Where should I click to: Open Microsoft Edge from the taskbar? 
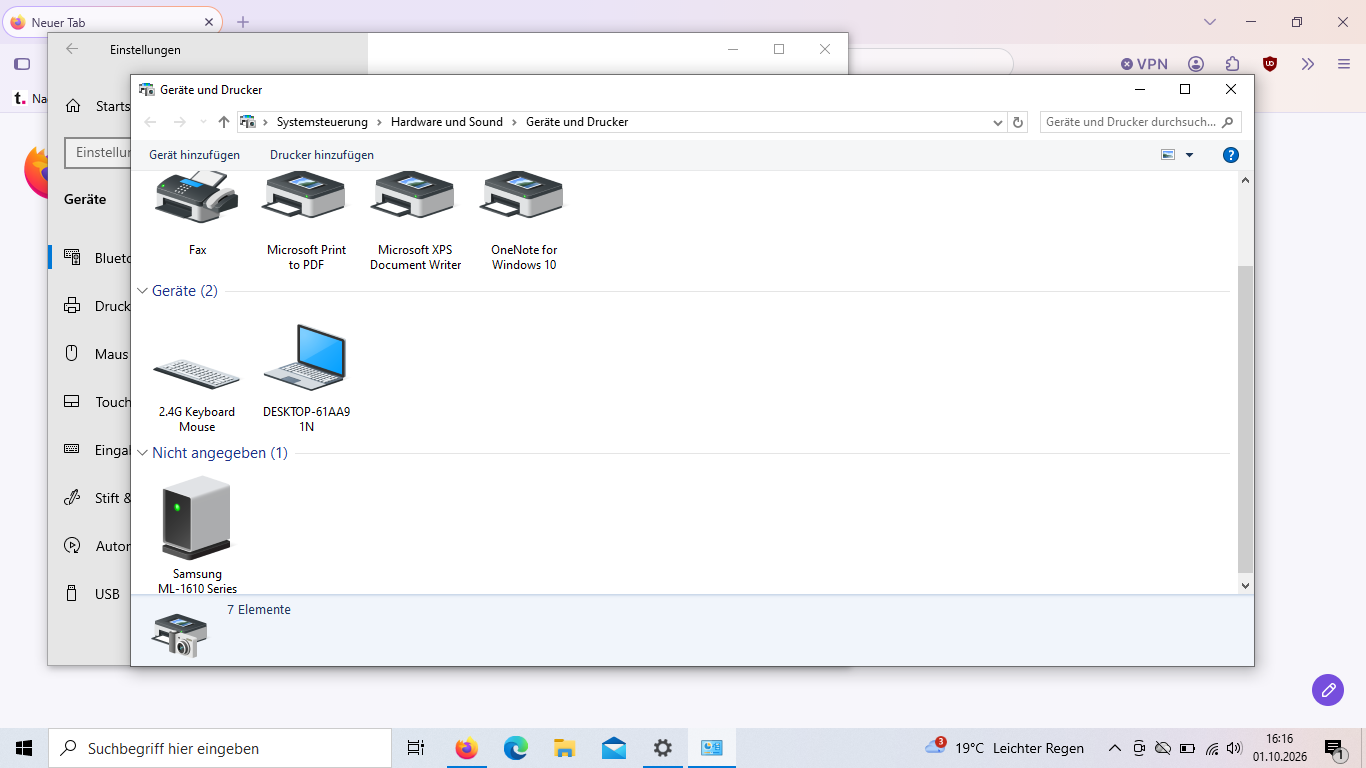[x=515, y=748]
